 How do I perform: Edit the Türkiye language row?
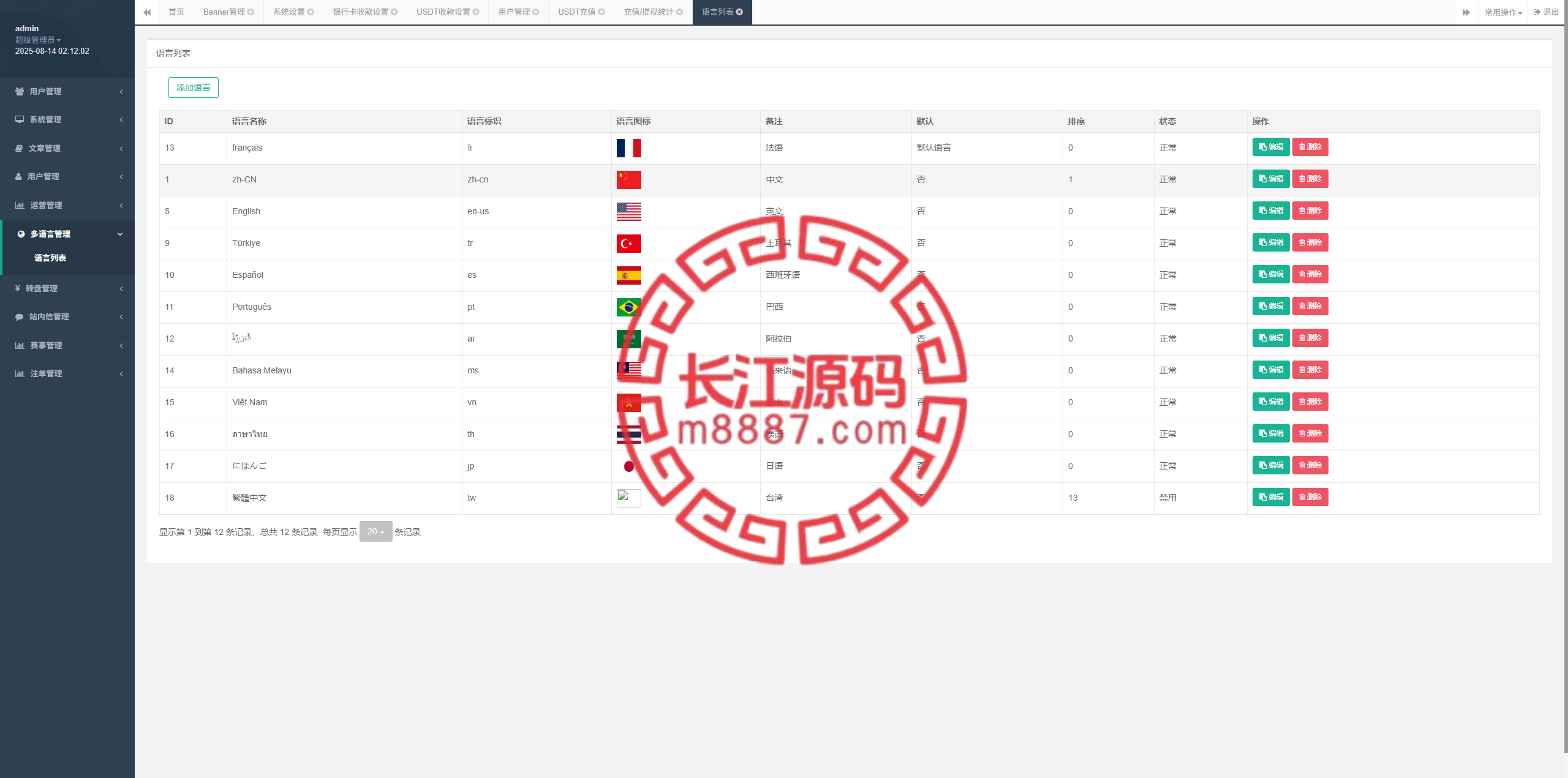(1271, 242)
